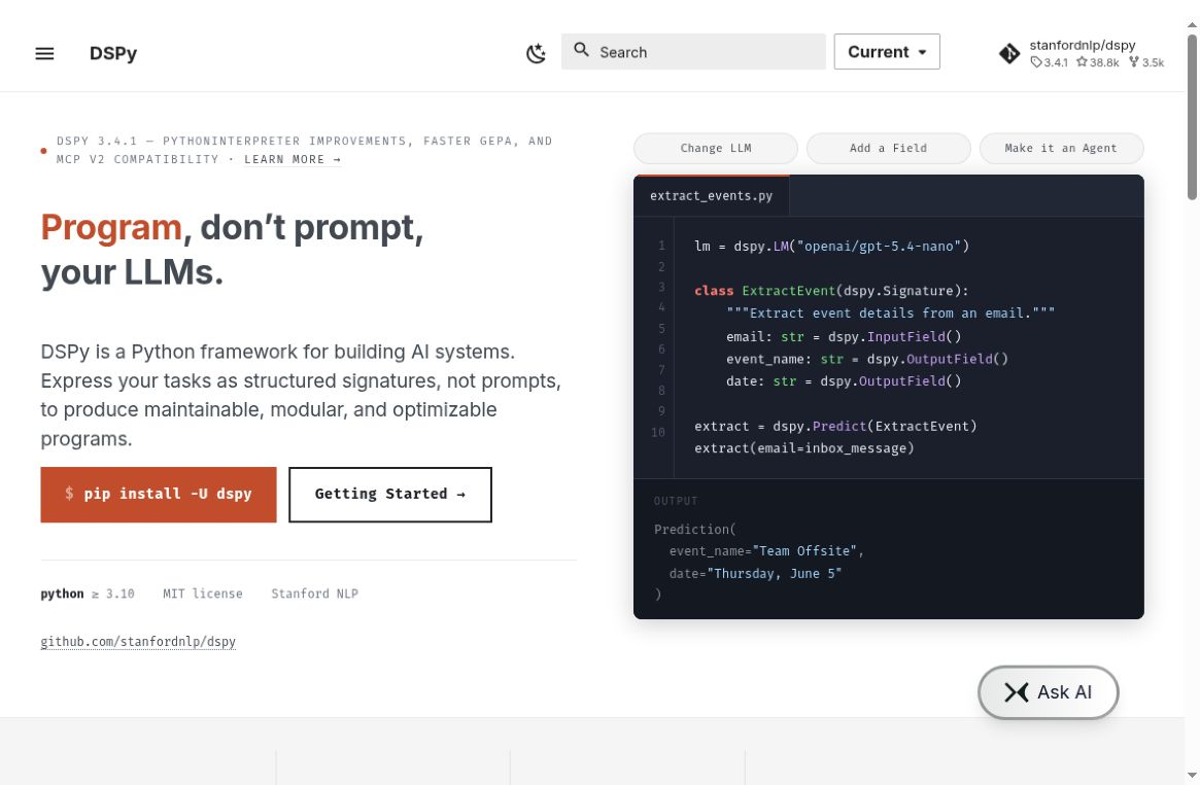Select the extract_events.py file tab

click(711, 196)
